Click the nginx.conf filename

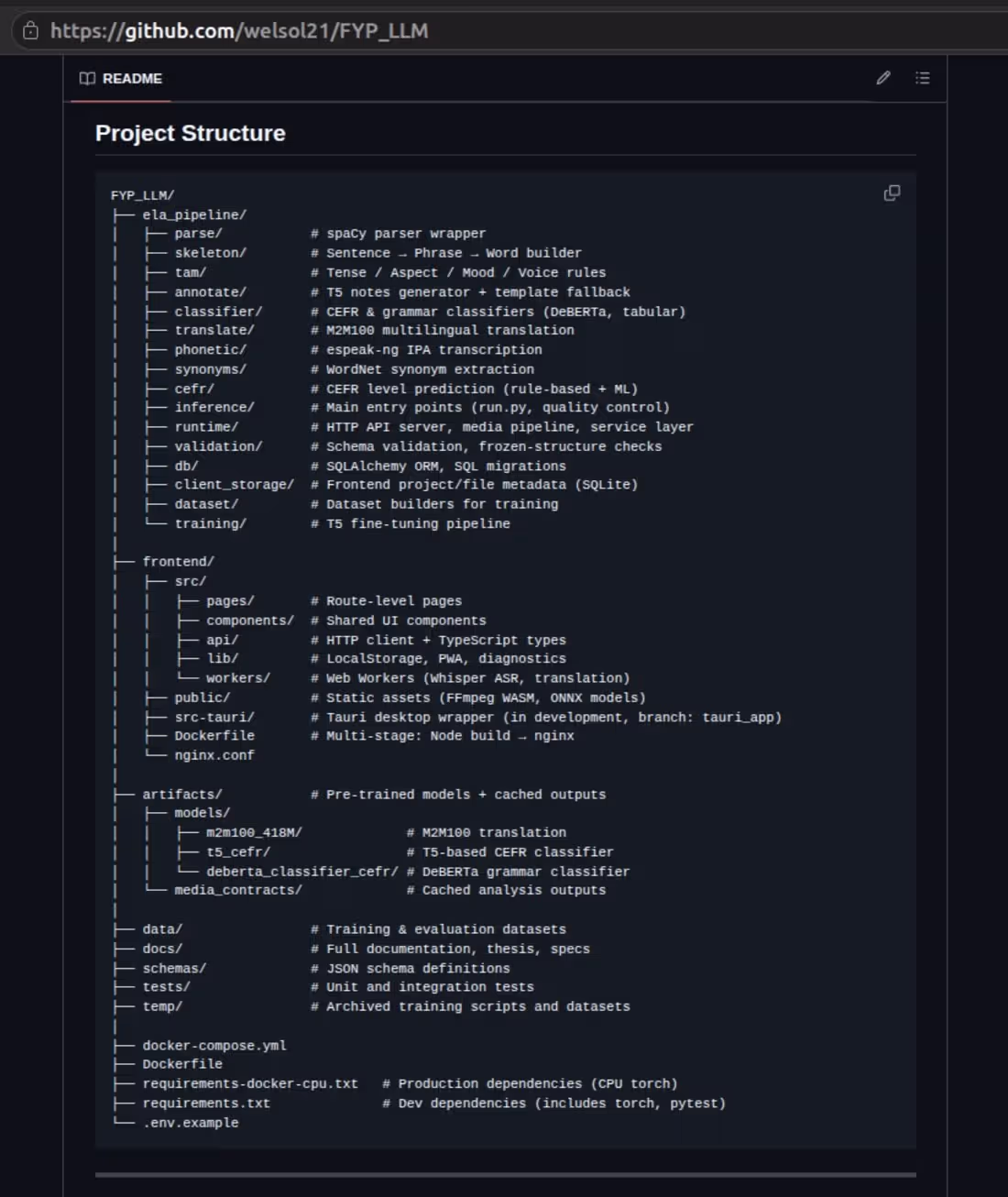pos(214,754)
